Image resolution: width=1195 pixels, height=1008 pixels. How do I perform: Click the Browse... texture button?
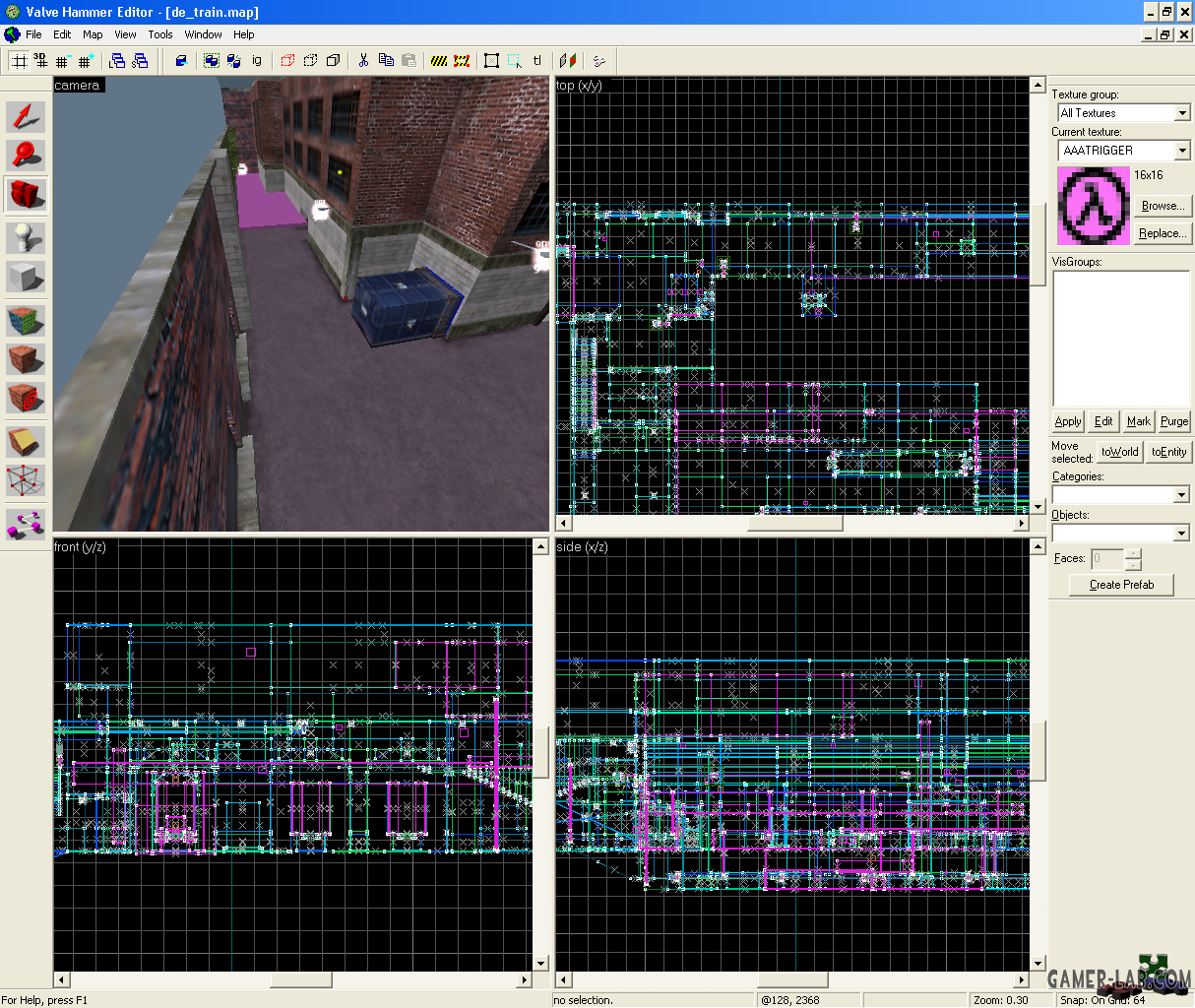(x=1163, y=206)
